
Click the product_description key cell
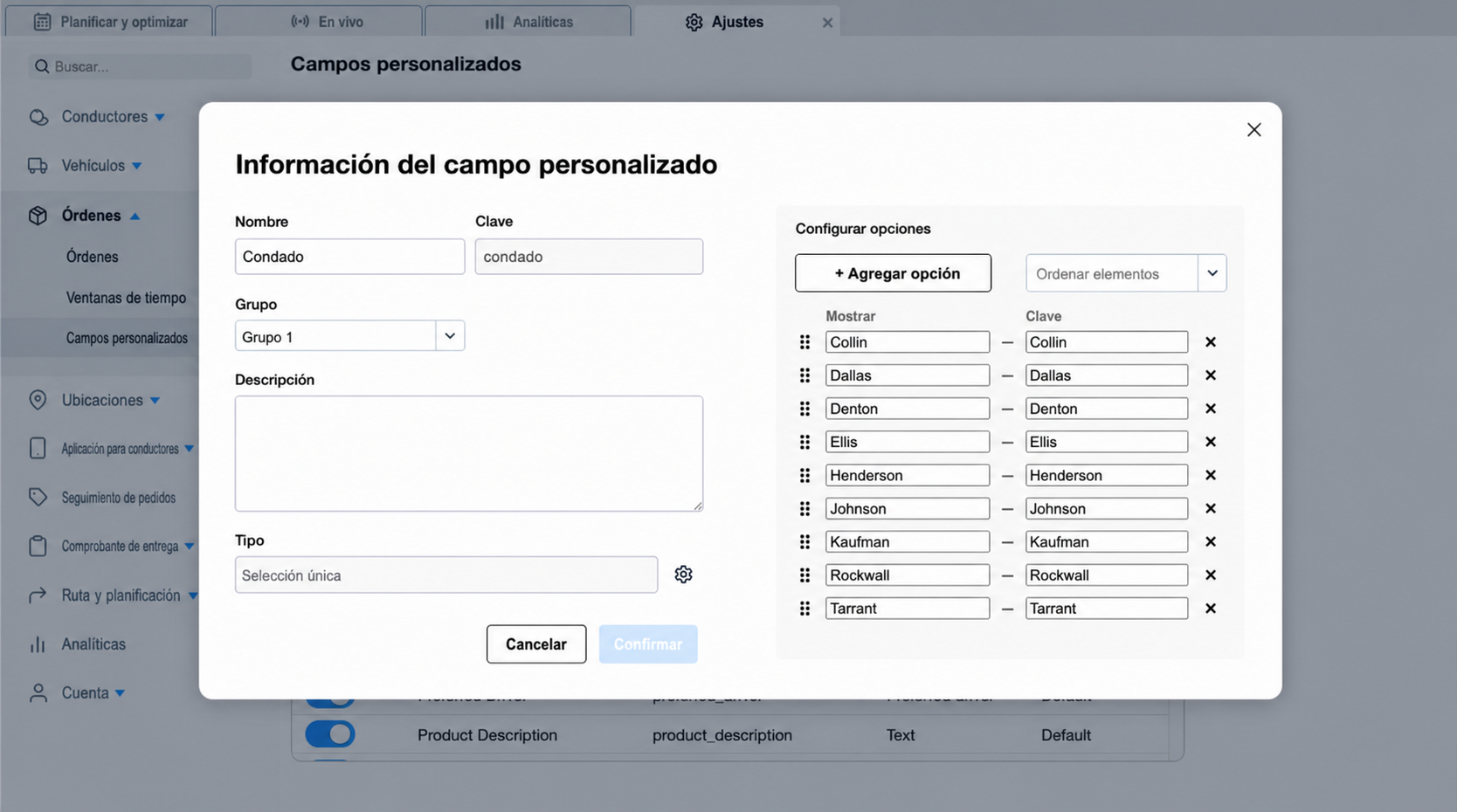[722, 735]
